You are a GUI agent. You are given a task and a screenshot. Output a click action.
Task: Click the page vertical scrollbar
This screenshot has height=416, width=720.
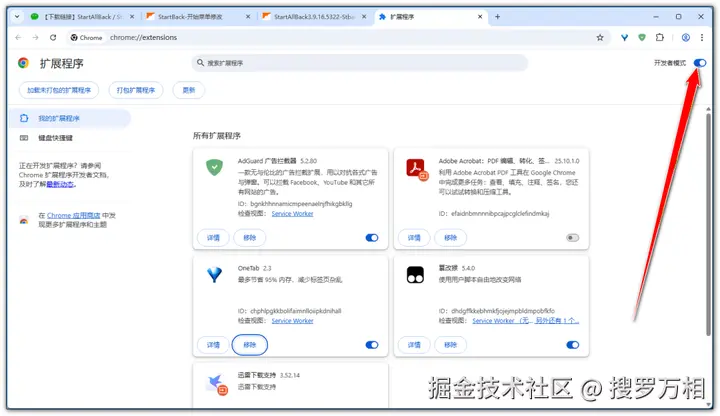point(709,225)
